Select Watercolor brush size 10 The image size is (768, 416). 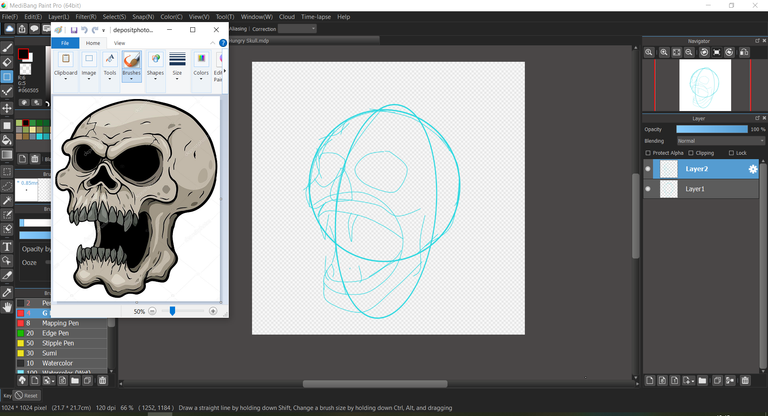61,364
